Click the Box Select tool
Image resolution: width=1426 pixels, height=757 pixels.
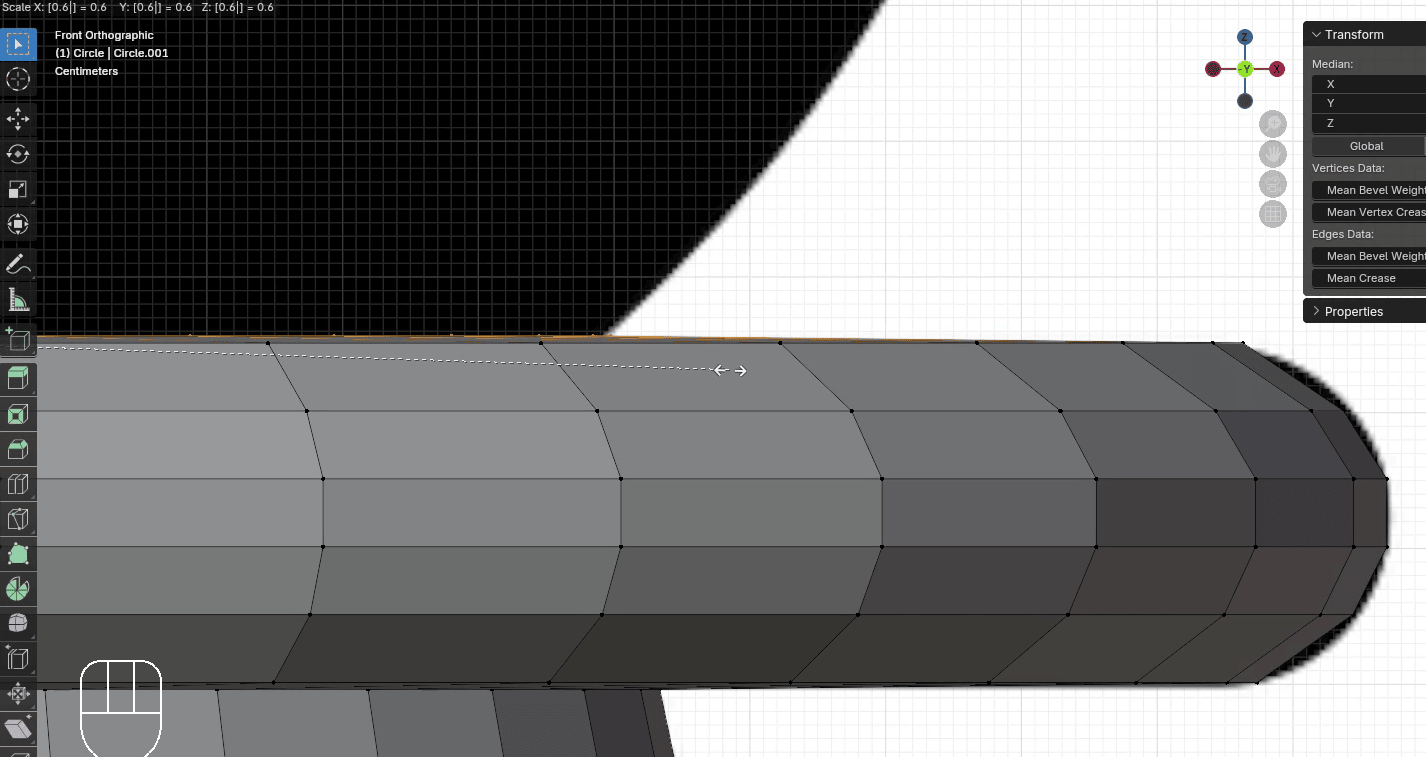(x=18, y=44)
